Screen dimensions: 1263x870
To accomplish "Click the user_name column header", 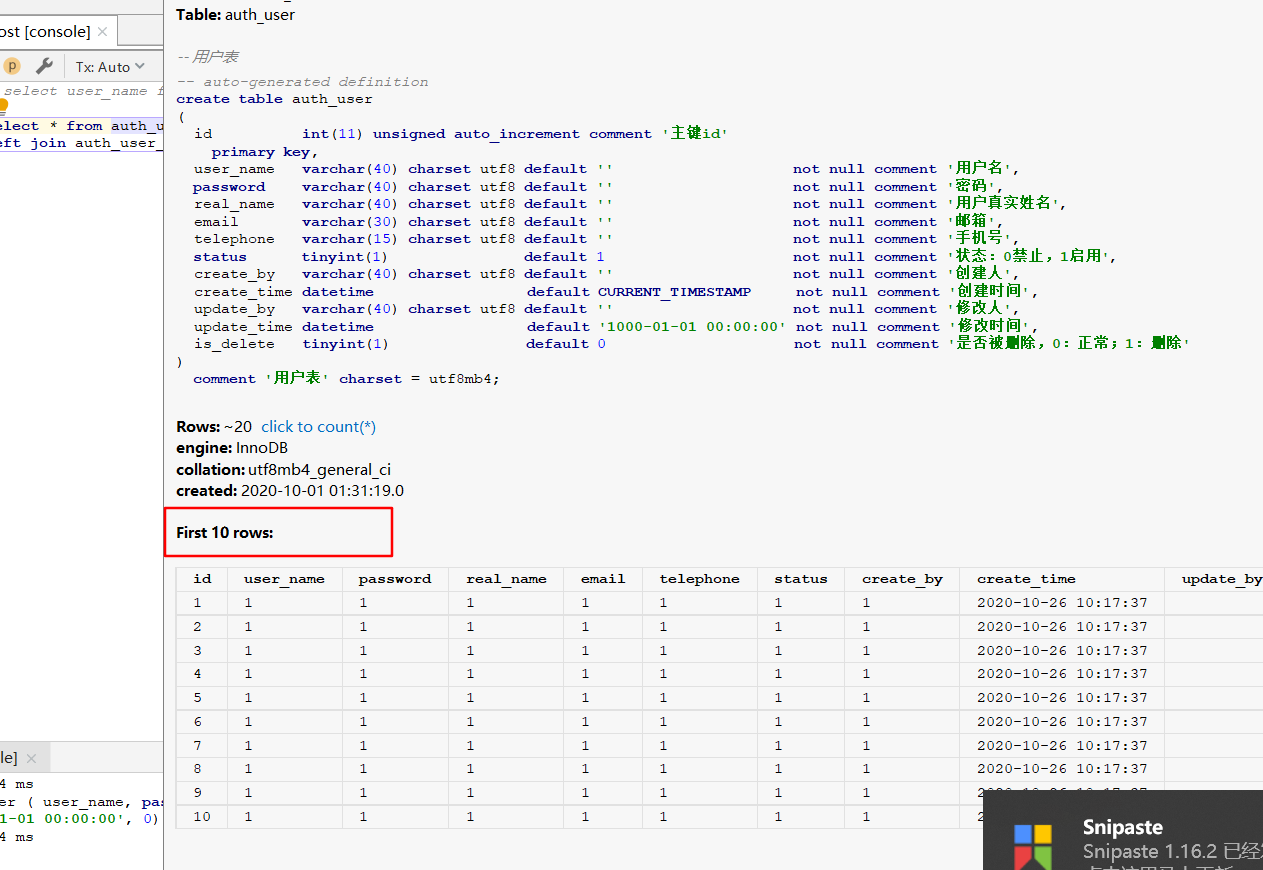I will [284, 579].
